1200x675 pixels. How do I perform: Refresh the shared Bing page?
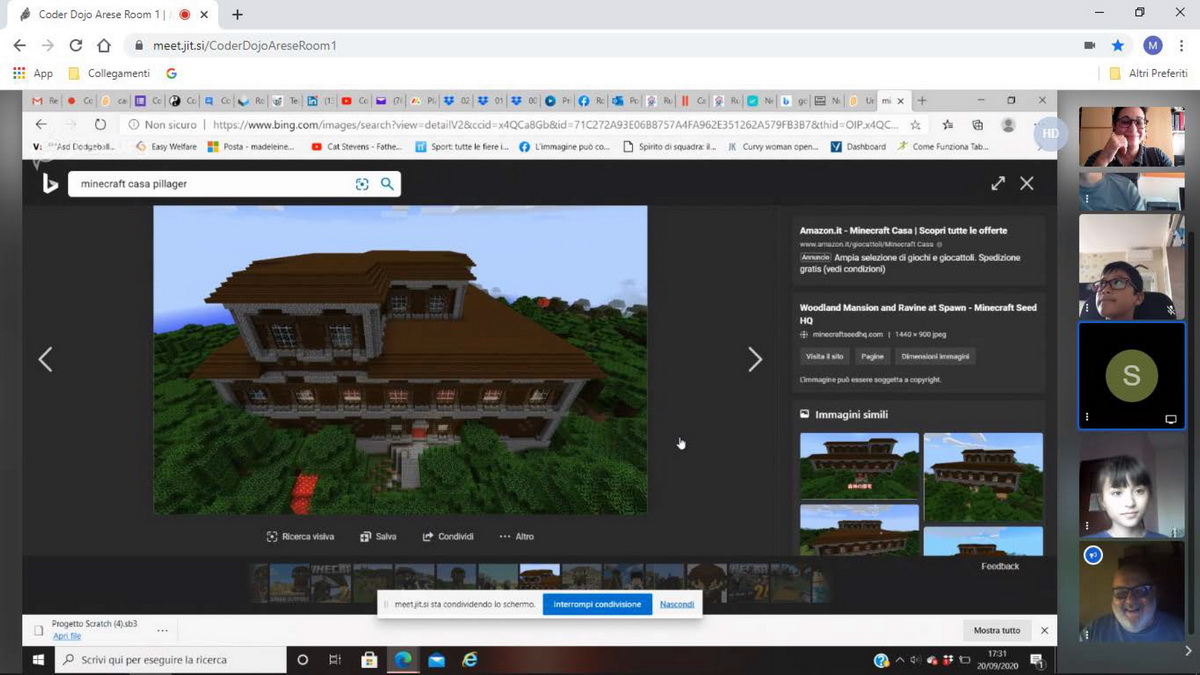click(x=100, y=124)
